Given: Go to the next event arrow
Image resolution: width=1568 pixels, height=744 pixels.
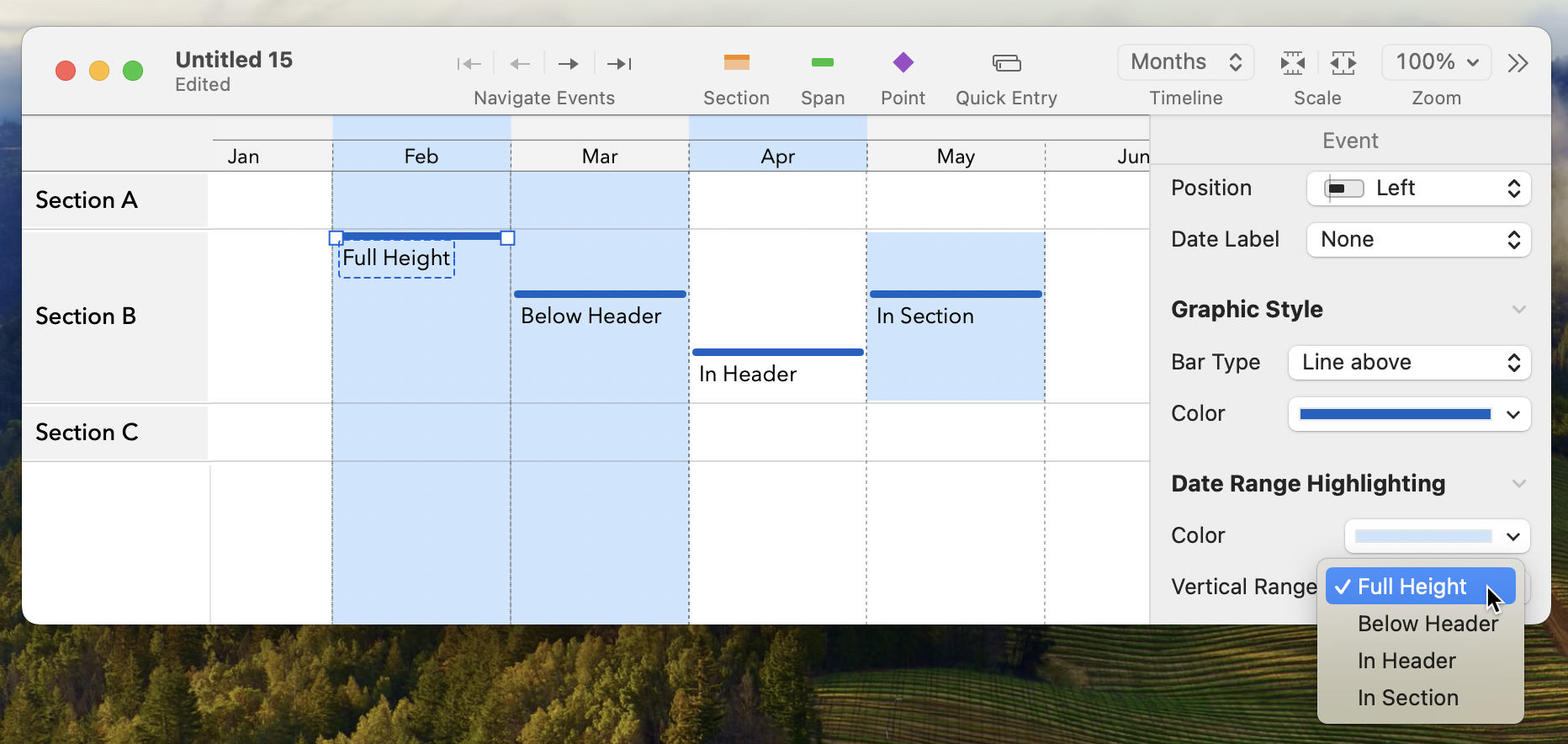Looking at the screenshot, I should pyautogui.click(x=569, y=64).
